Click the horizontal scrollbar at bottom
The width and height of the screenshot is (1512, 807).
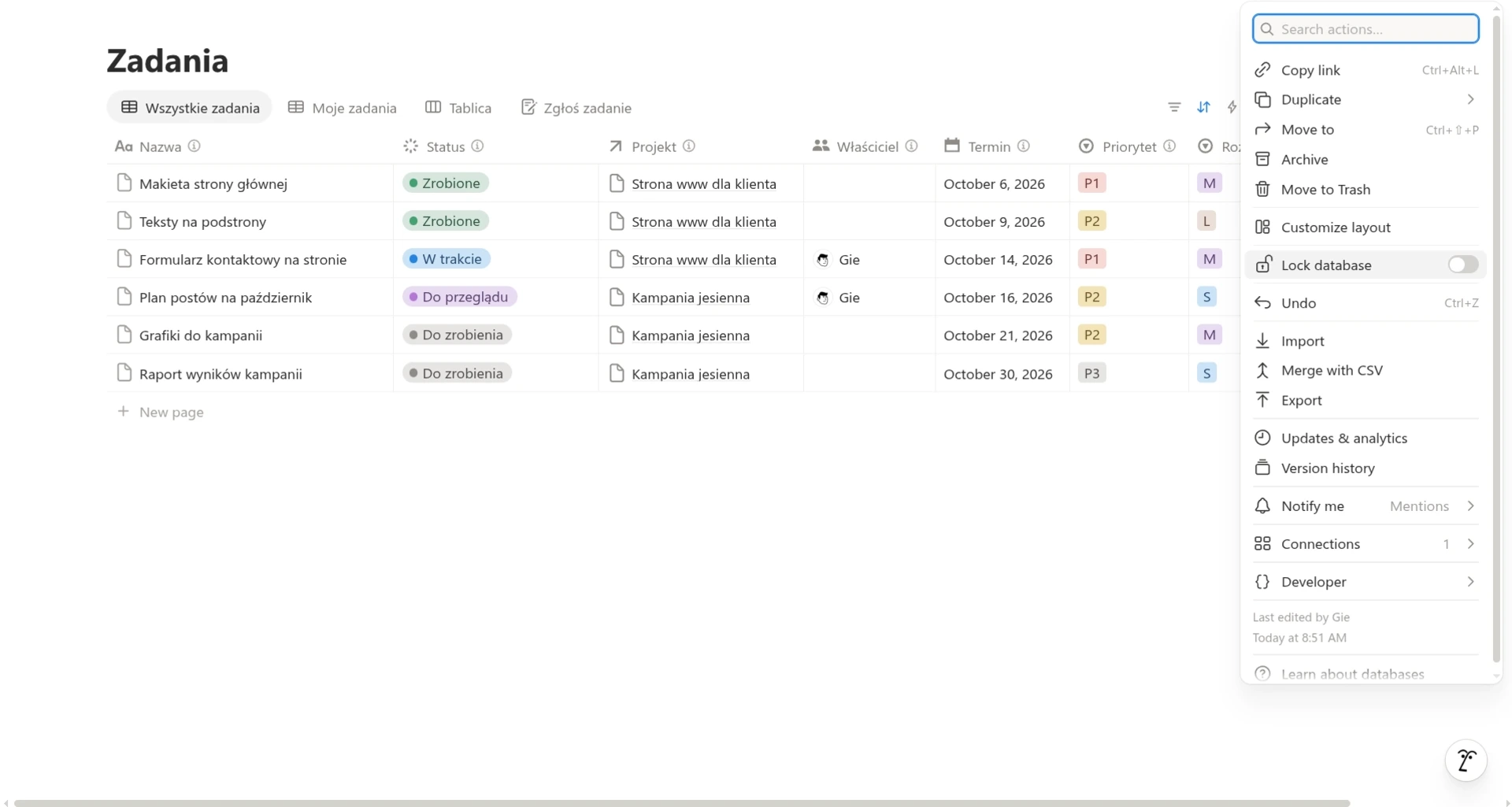(682, 803)
